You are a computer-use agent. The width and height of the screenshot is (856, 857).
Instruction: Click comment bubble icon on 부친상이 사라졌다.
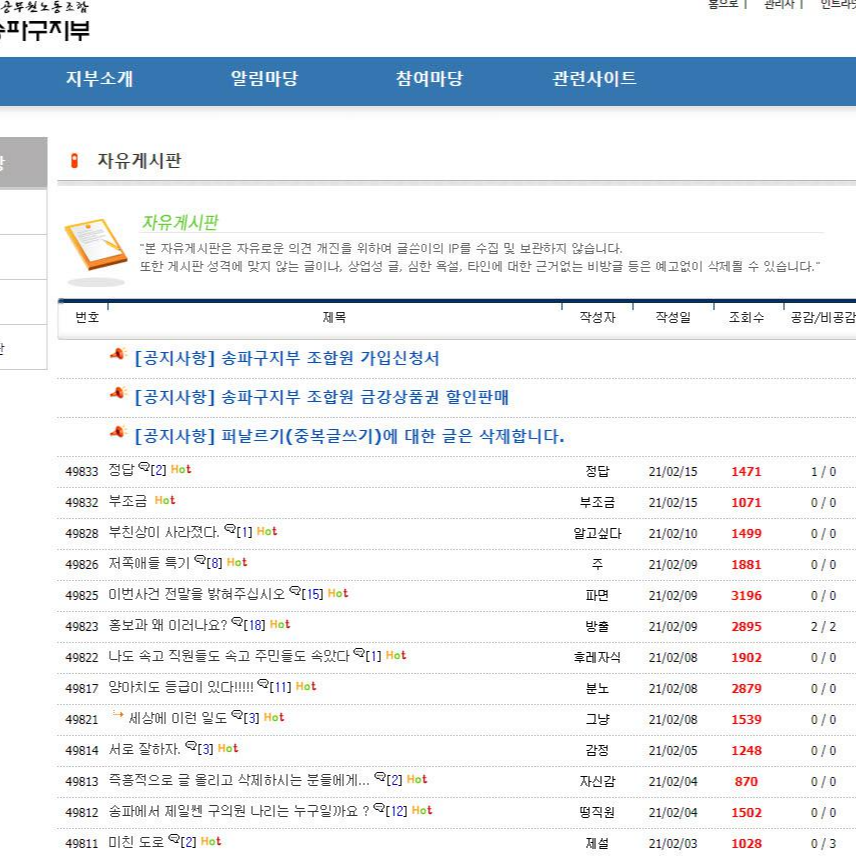click(230, 529)
